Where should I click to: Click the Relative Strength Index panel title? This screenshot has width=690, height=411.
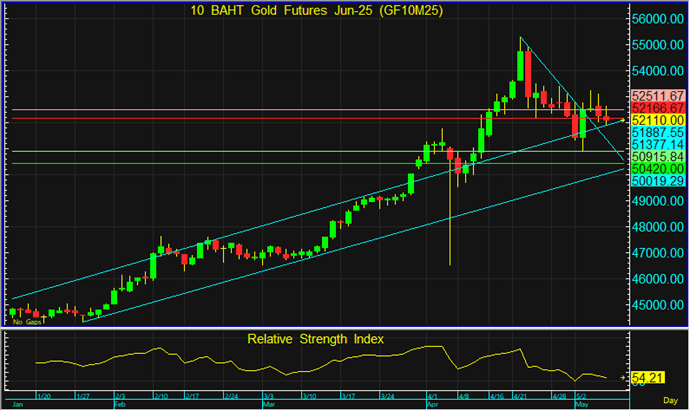[x=317, y=339]
